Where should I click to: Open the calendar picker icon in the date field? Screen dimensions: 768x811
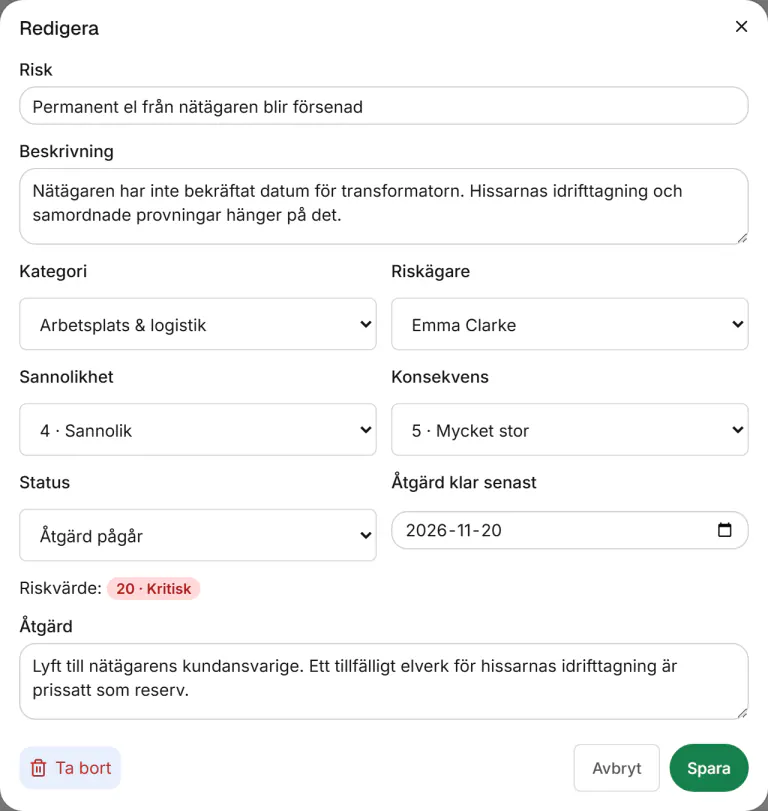tap(725, 530)
